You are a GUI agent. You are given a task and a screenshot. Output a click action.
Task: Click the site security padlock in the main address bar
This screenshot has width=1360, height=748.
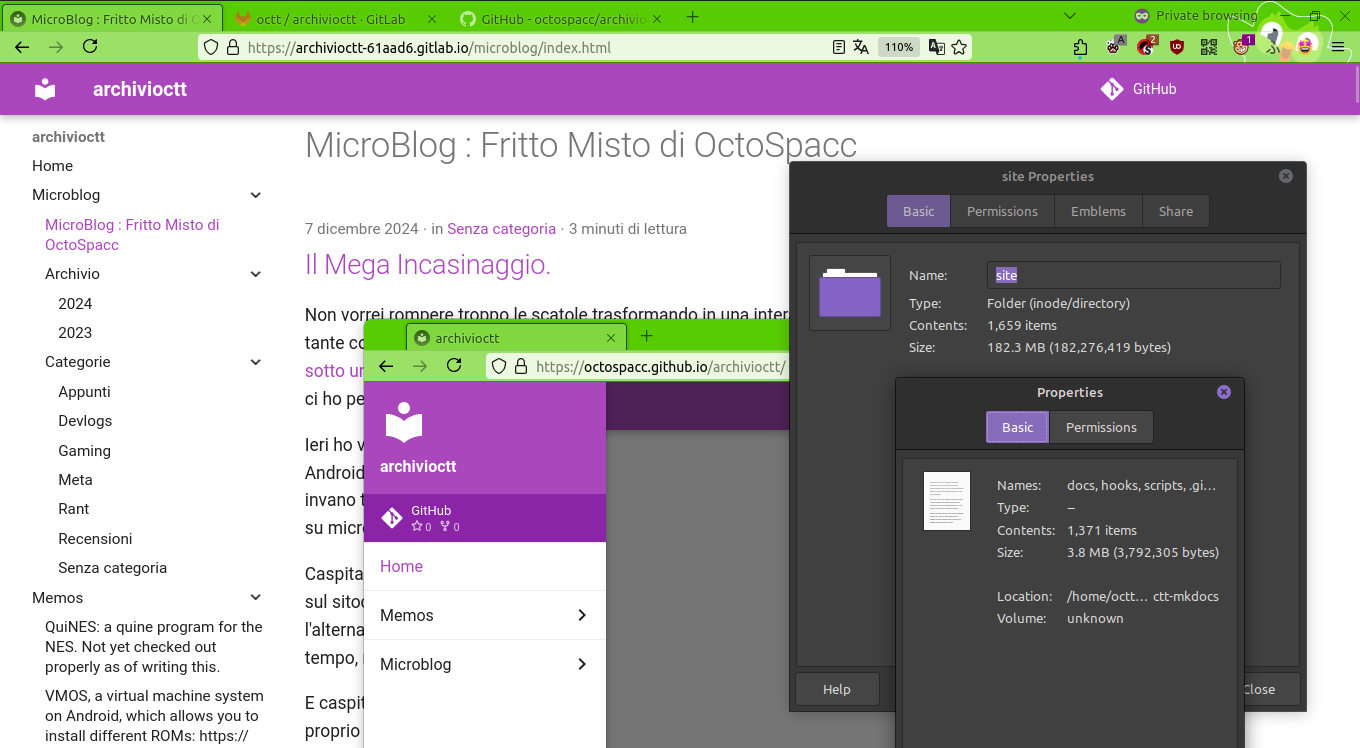pyautogui.click(x=233, y=47)
